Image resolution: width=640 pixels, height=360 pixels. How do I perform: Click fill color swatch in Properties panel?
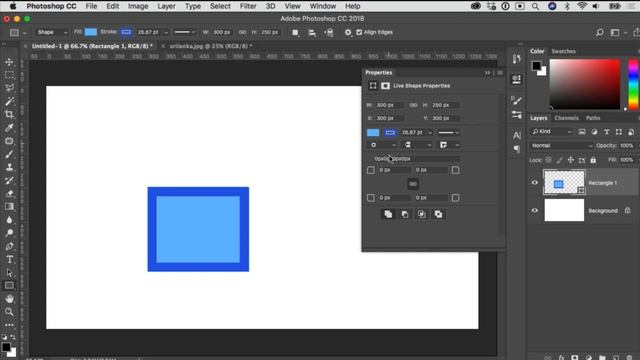click(x=373, y=133)
